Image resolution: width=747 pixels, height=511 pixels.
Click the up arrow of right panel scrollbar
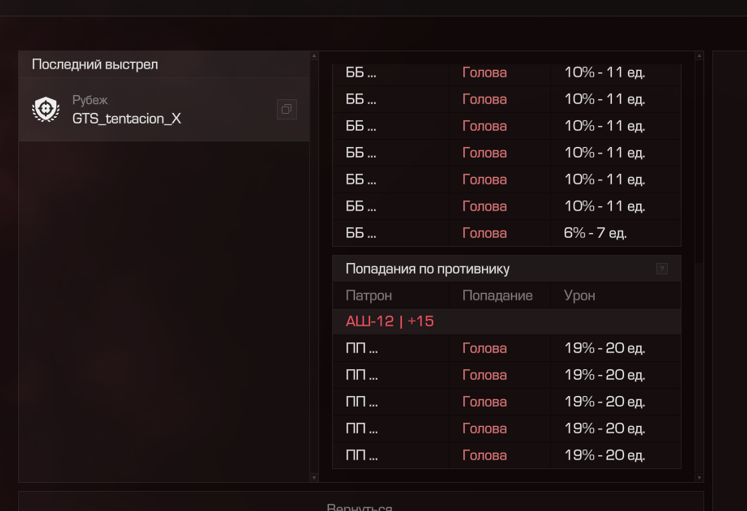click(x=699, y=56)
